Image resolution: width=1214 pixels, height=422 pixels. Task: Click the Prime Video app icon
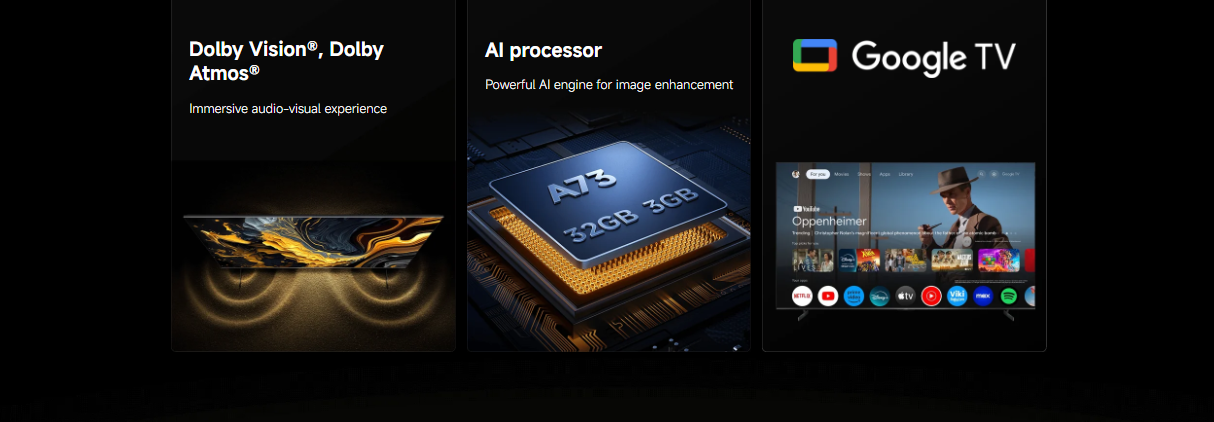854,296
